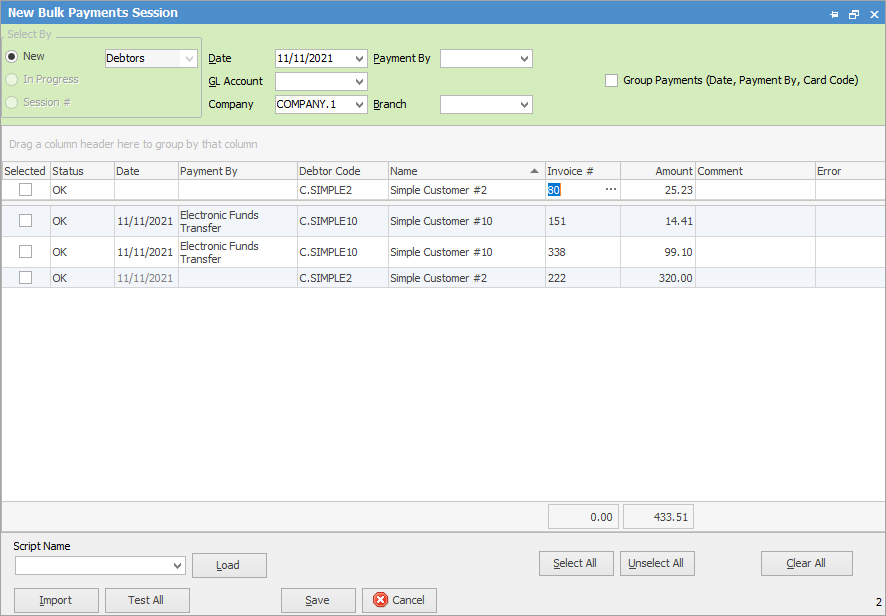Click the Import button
886x616 pixels.
pyautogui.click(x=56, y=600)
